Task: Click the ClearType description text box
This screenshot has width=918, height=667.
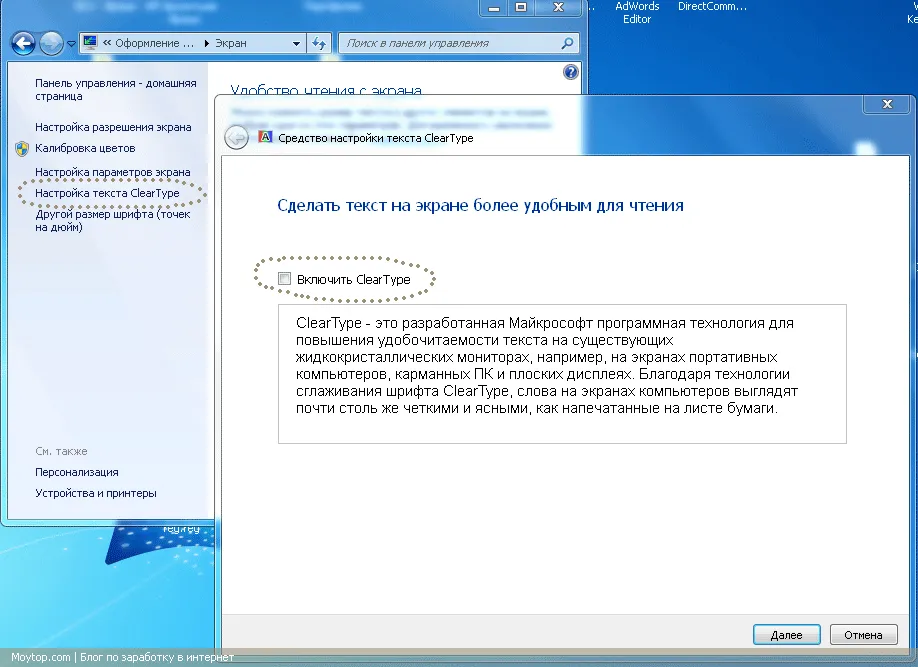Action: [x=562, y=374]
